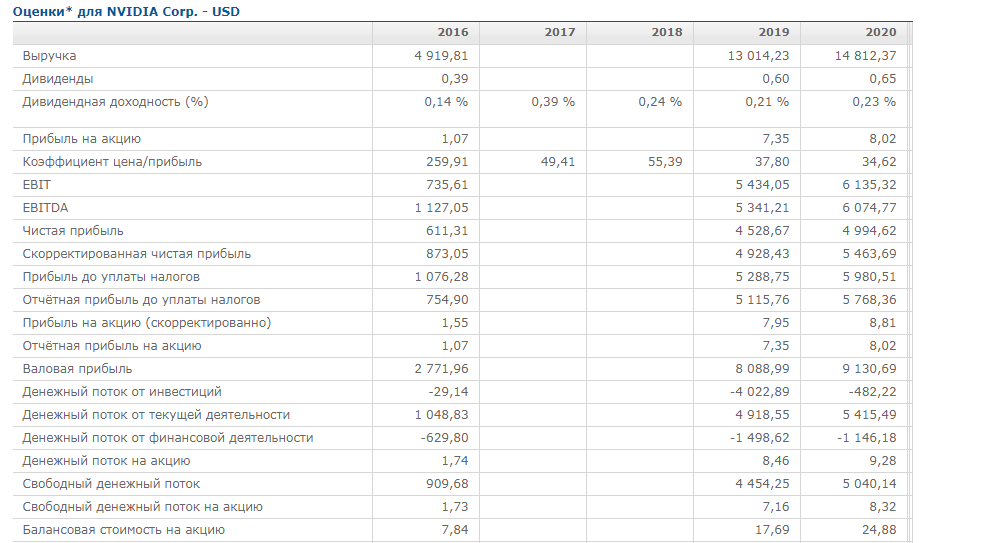Viewport: 987px width, 543px height.
Task: Select gross profit value 9 130,69
Action: pyautogui.click(x=869, y=369)
